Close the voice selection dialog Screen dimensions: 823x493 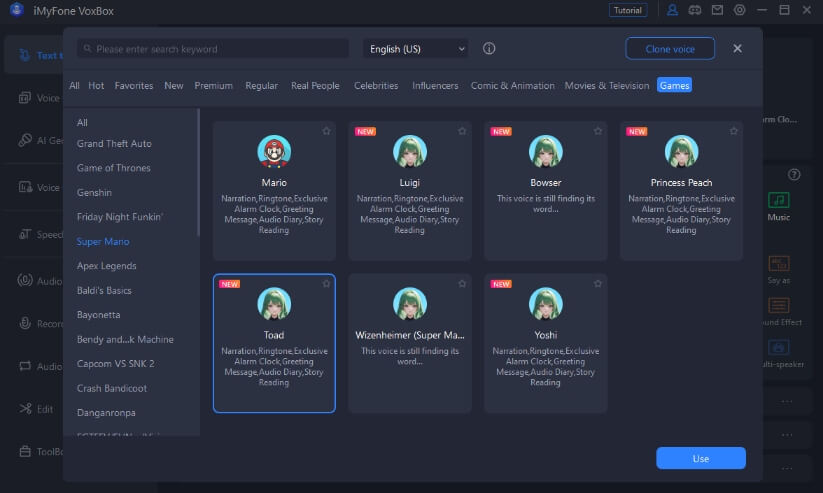coord(737,48)
